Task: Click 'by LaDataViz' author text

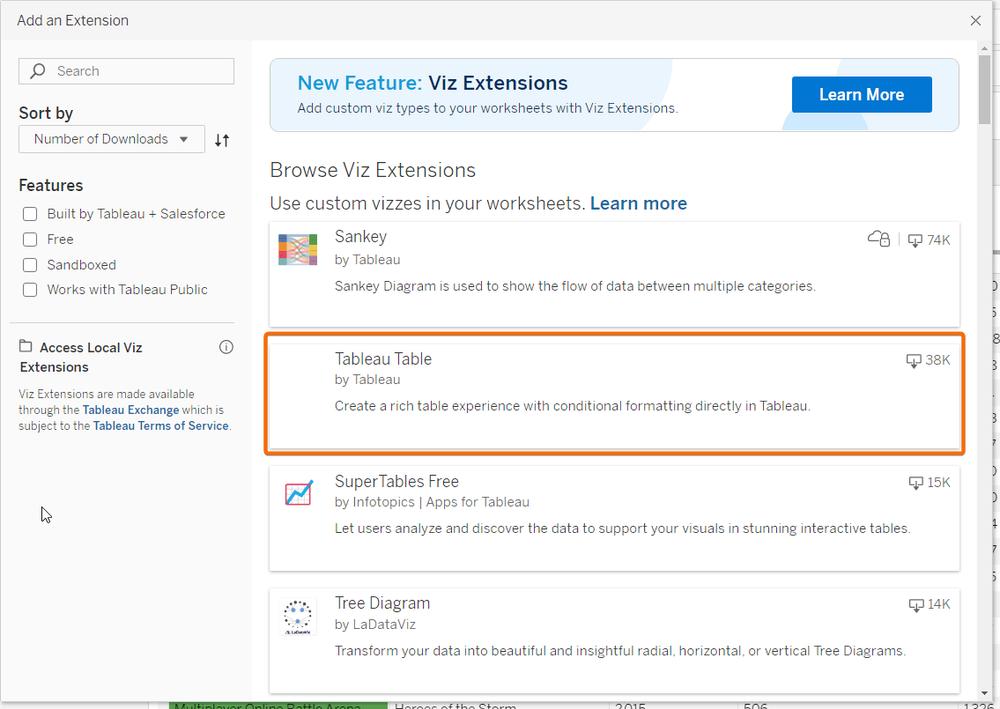Action: (x=375, y=625)
